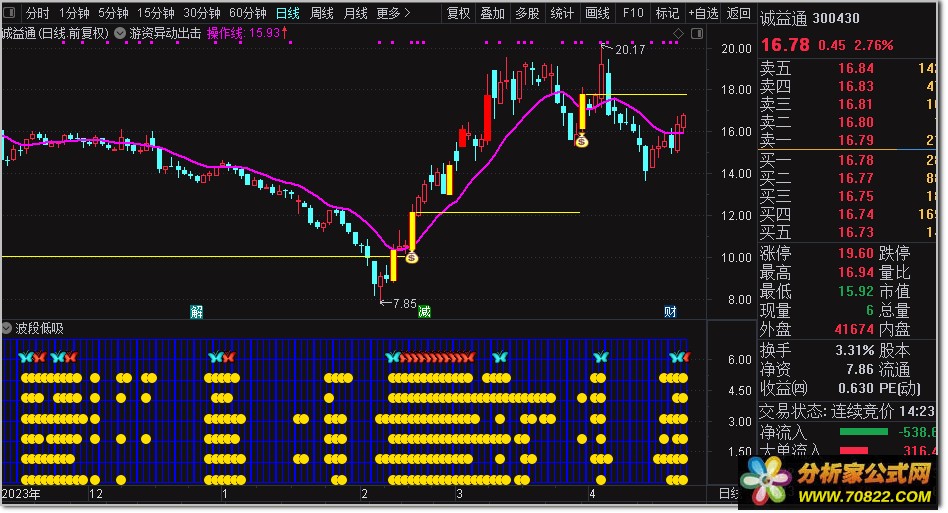Screen dimensions: 948x513
Task: Open F10 company information
Action: 633,13
